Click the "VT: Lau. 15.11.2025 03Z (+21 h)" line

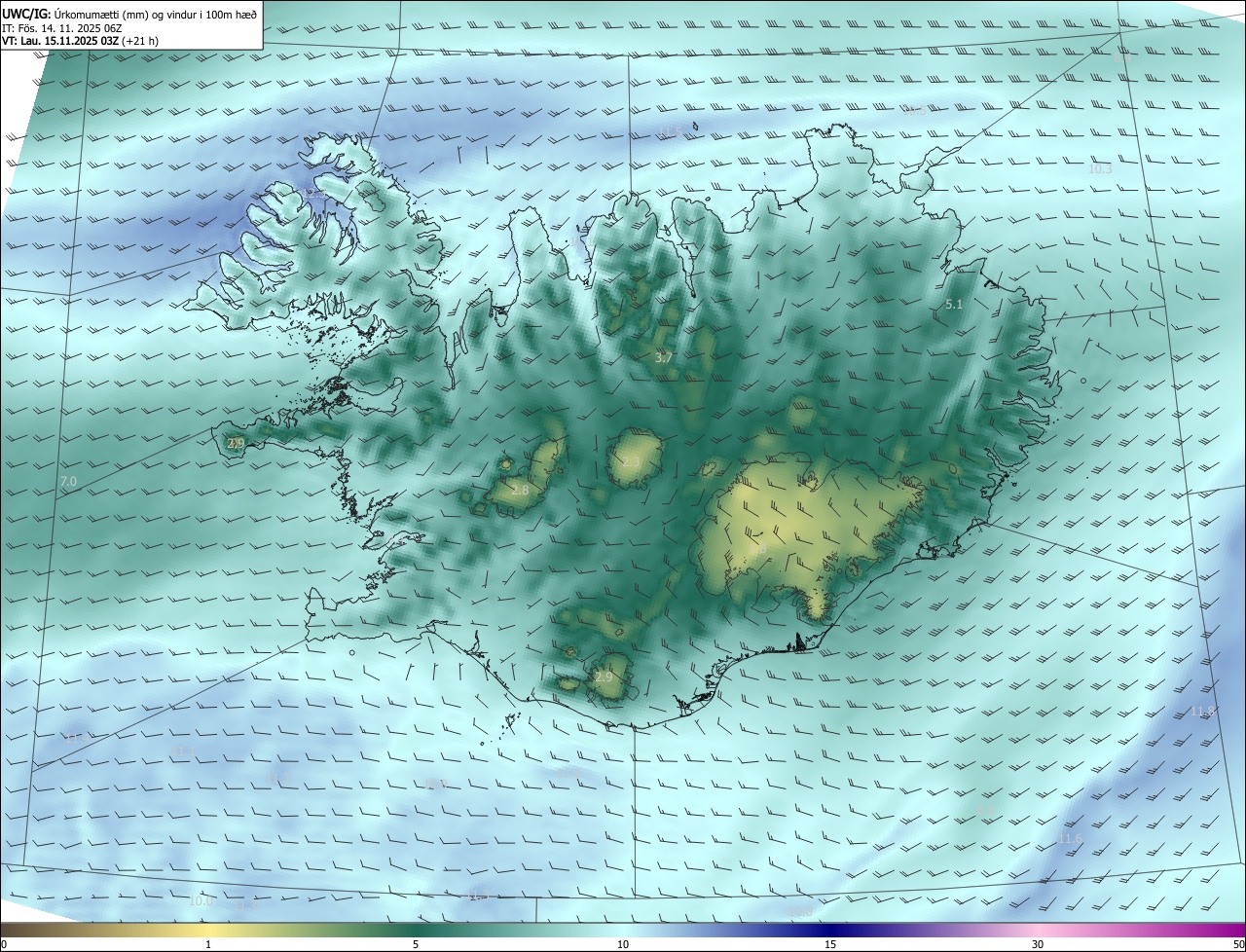point(83,42)
